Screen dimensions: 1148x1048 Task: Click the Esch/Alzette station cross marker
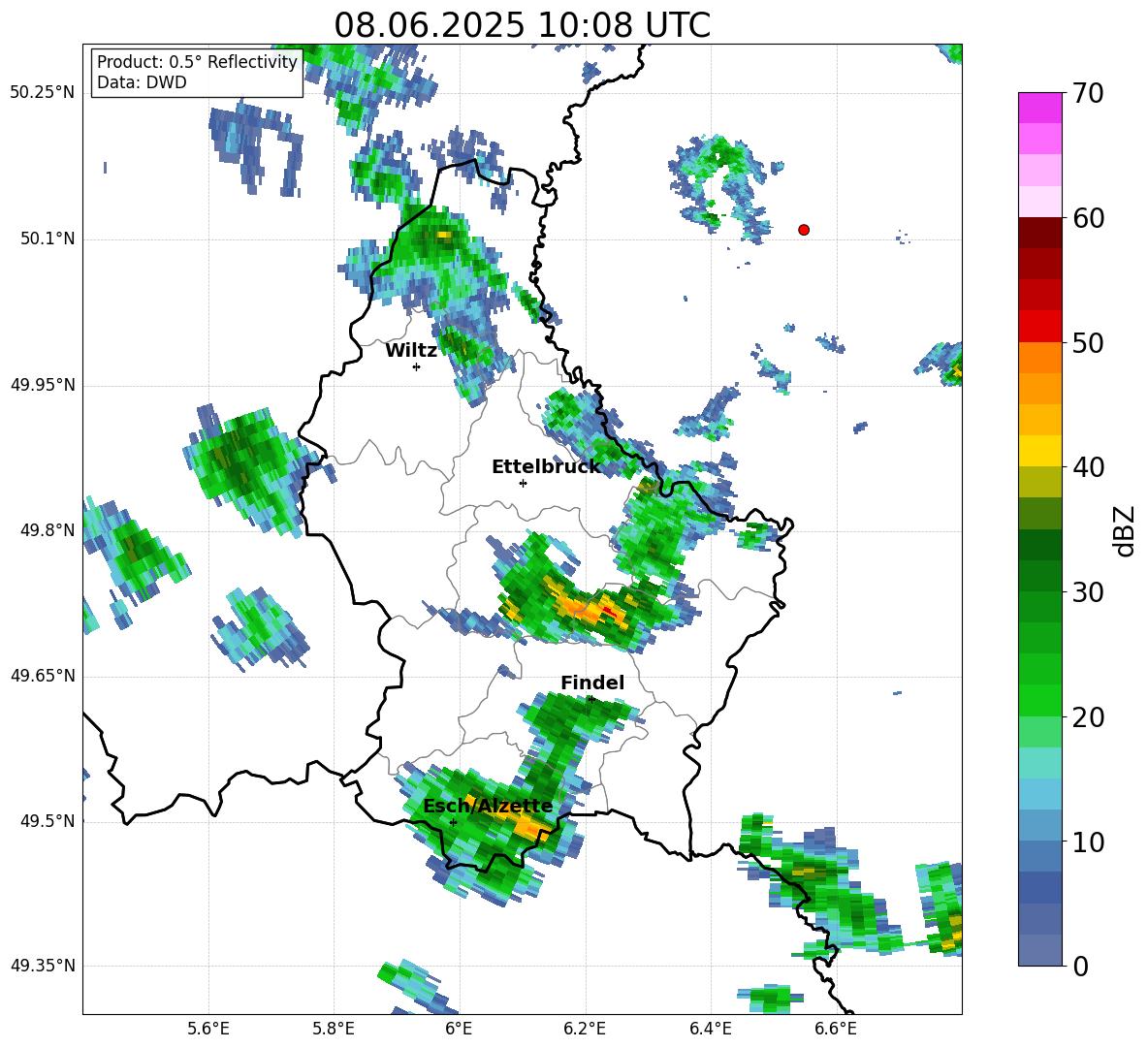coord(453,822)
